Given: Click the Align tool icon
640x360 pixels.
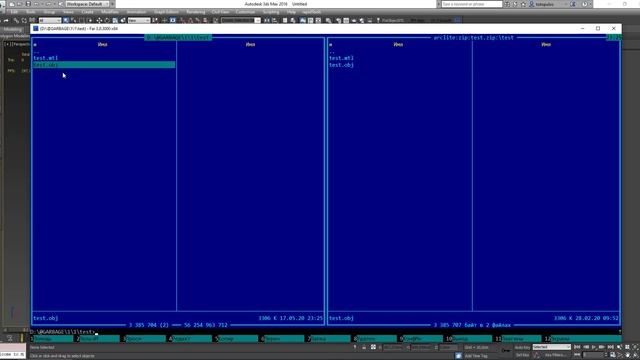Looking at the screenshot, I should coord(275,20).
